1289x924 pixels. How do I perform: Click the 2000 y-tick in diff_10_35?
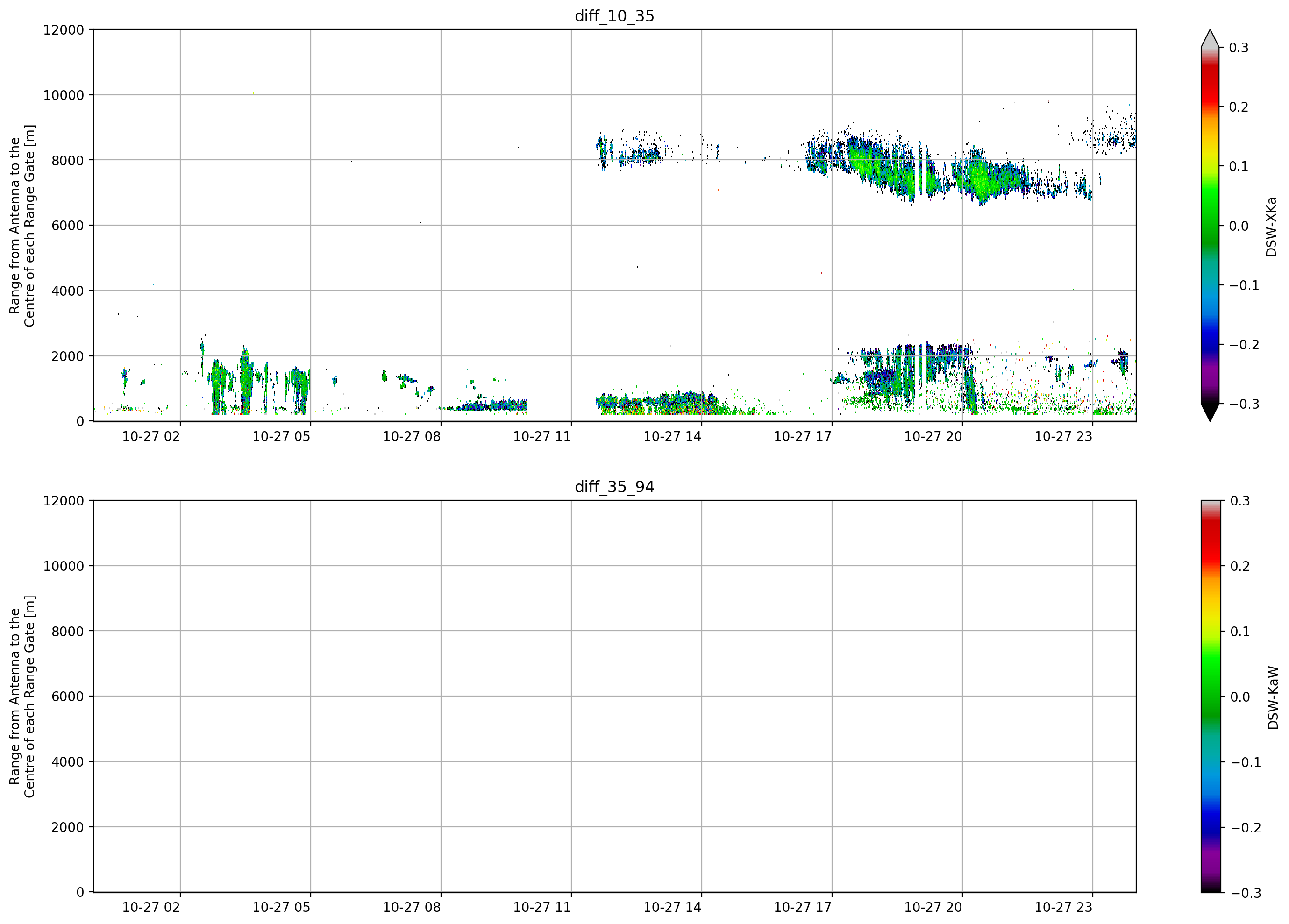tap(68, 356)
